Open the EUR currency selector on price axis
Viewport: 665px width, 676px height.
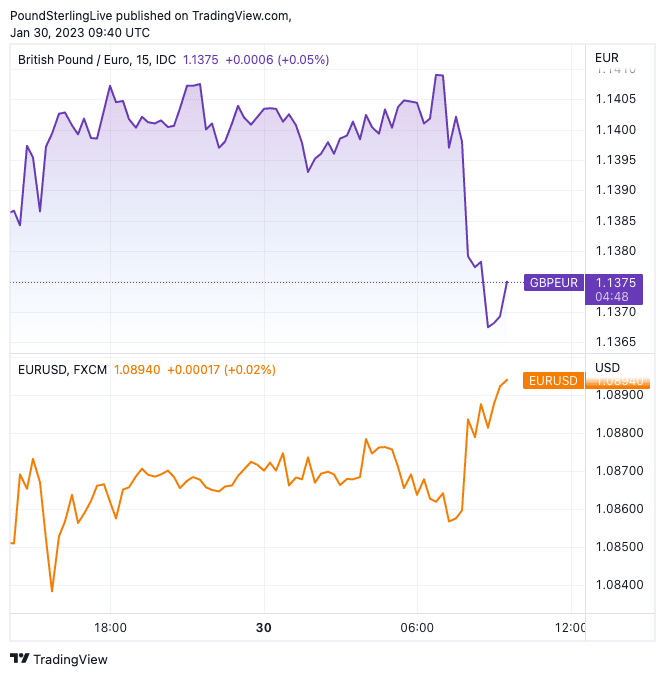click(607, 58)
